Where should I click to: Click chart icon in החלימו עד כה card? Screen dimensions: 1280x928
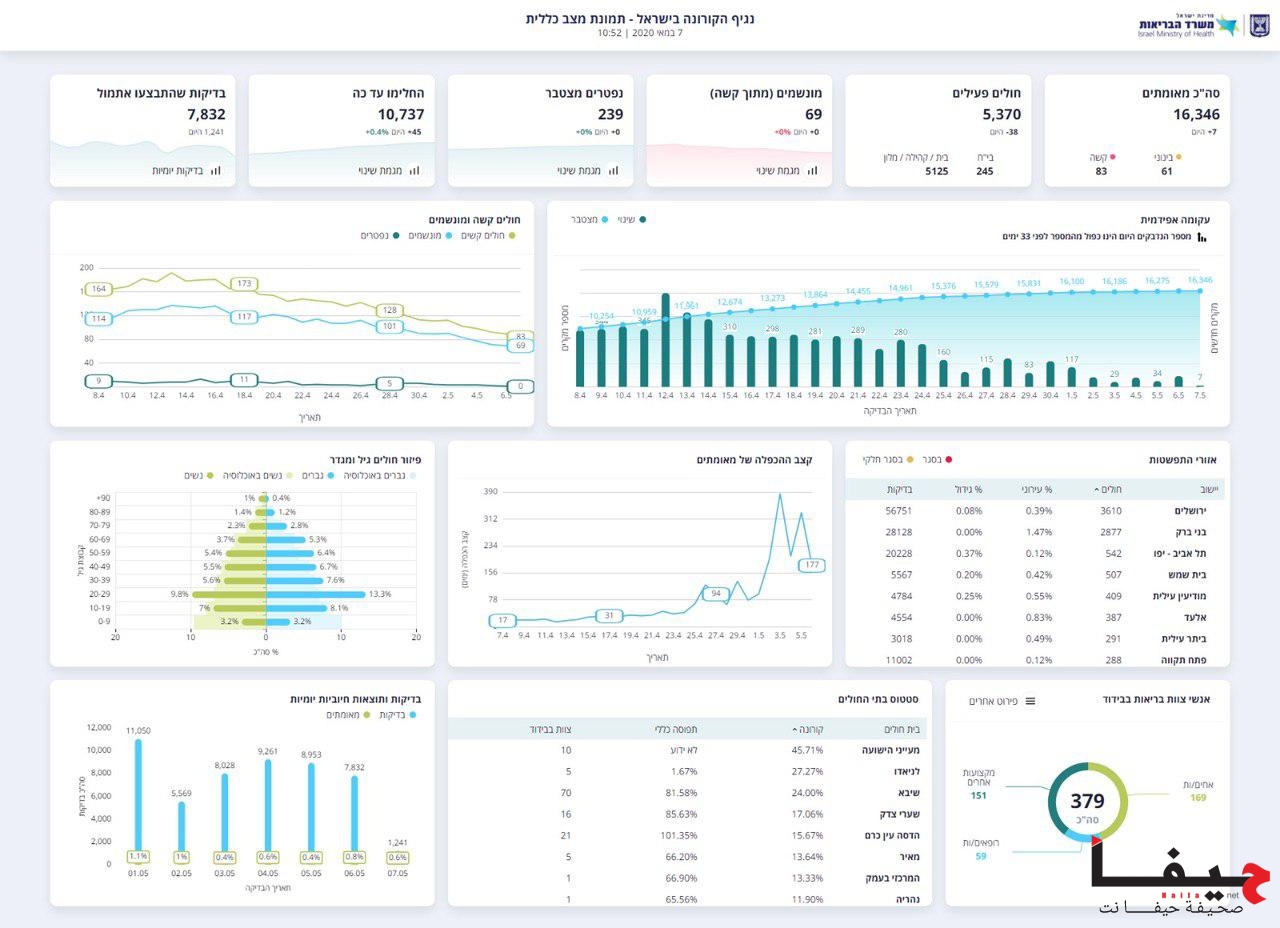[414, 171]
